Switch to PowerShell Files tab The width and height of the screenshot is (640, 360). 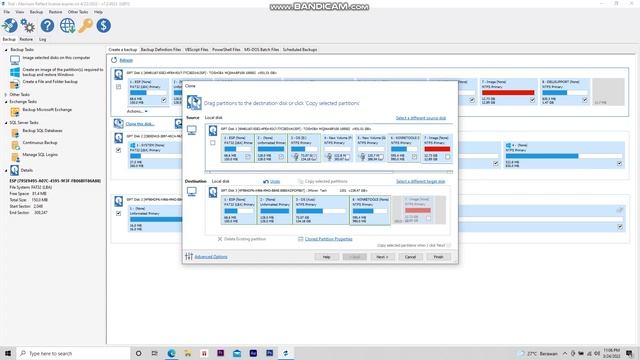pyautogui.click(x=226, y=49)
